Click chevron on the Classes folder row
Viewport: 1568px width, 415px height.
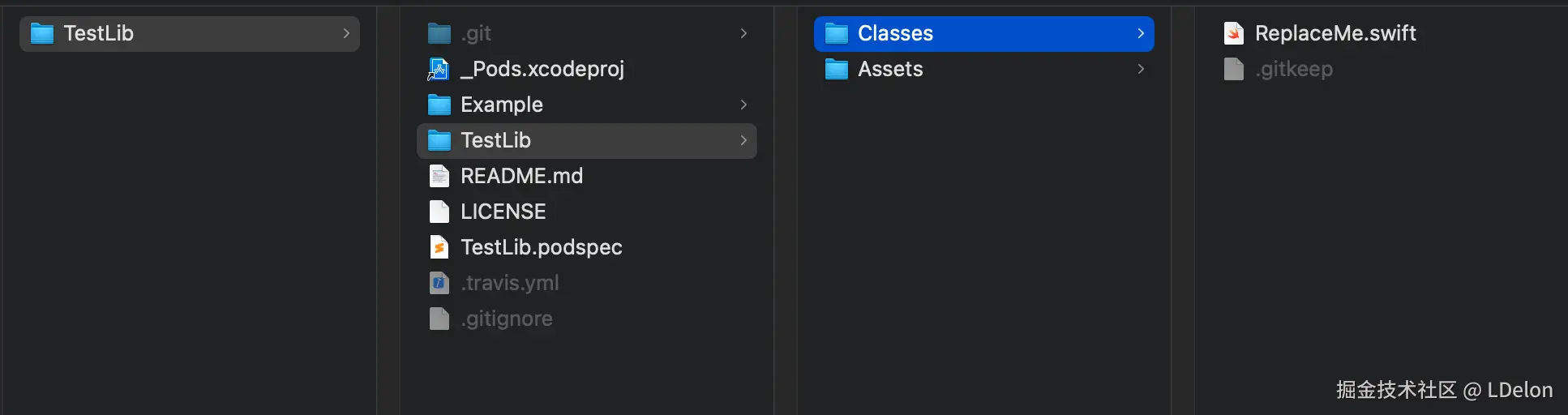coord(1141,33)
